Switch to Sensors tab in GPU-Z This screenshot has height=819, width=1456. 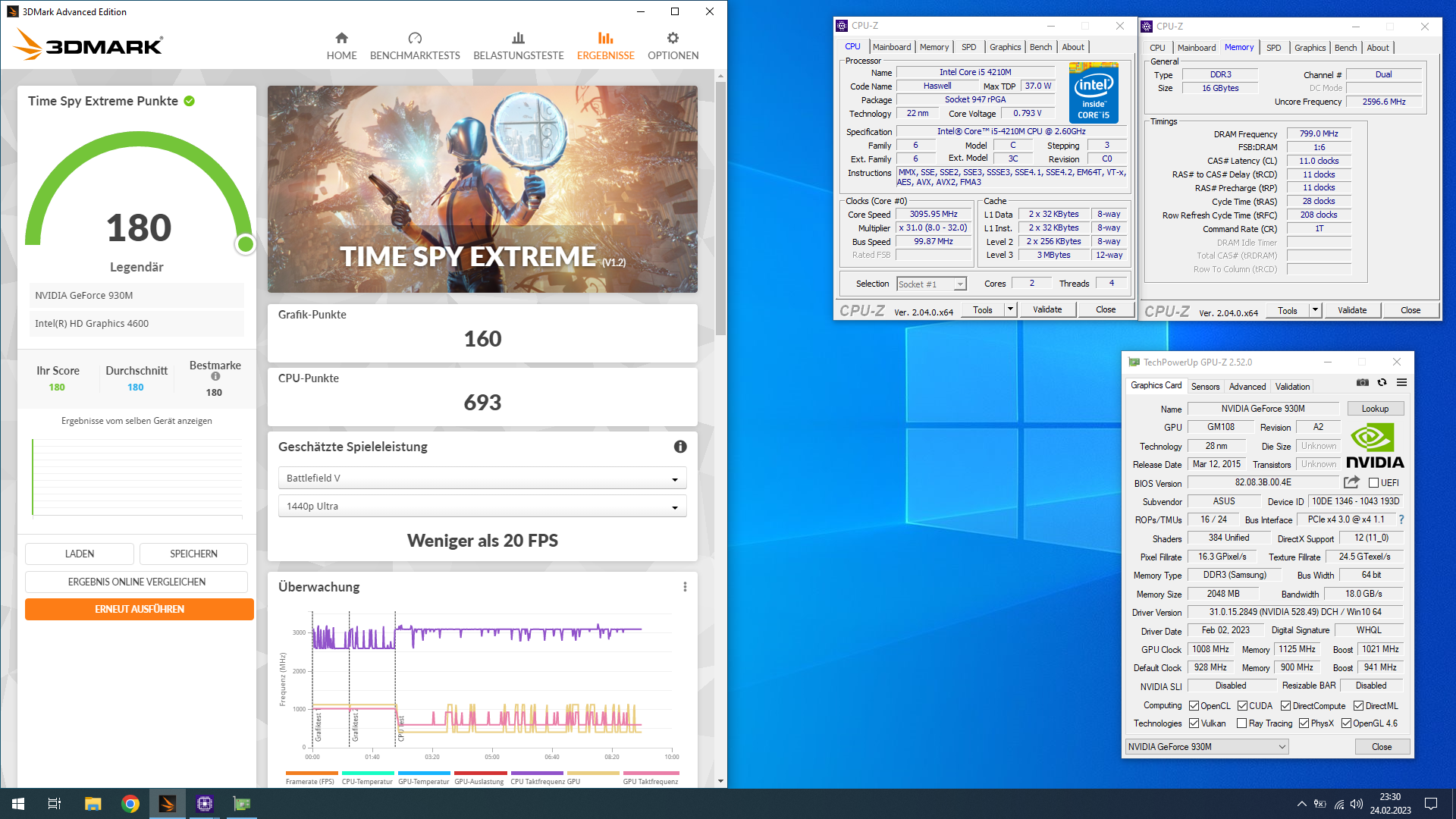click(1205, 387)
